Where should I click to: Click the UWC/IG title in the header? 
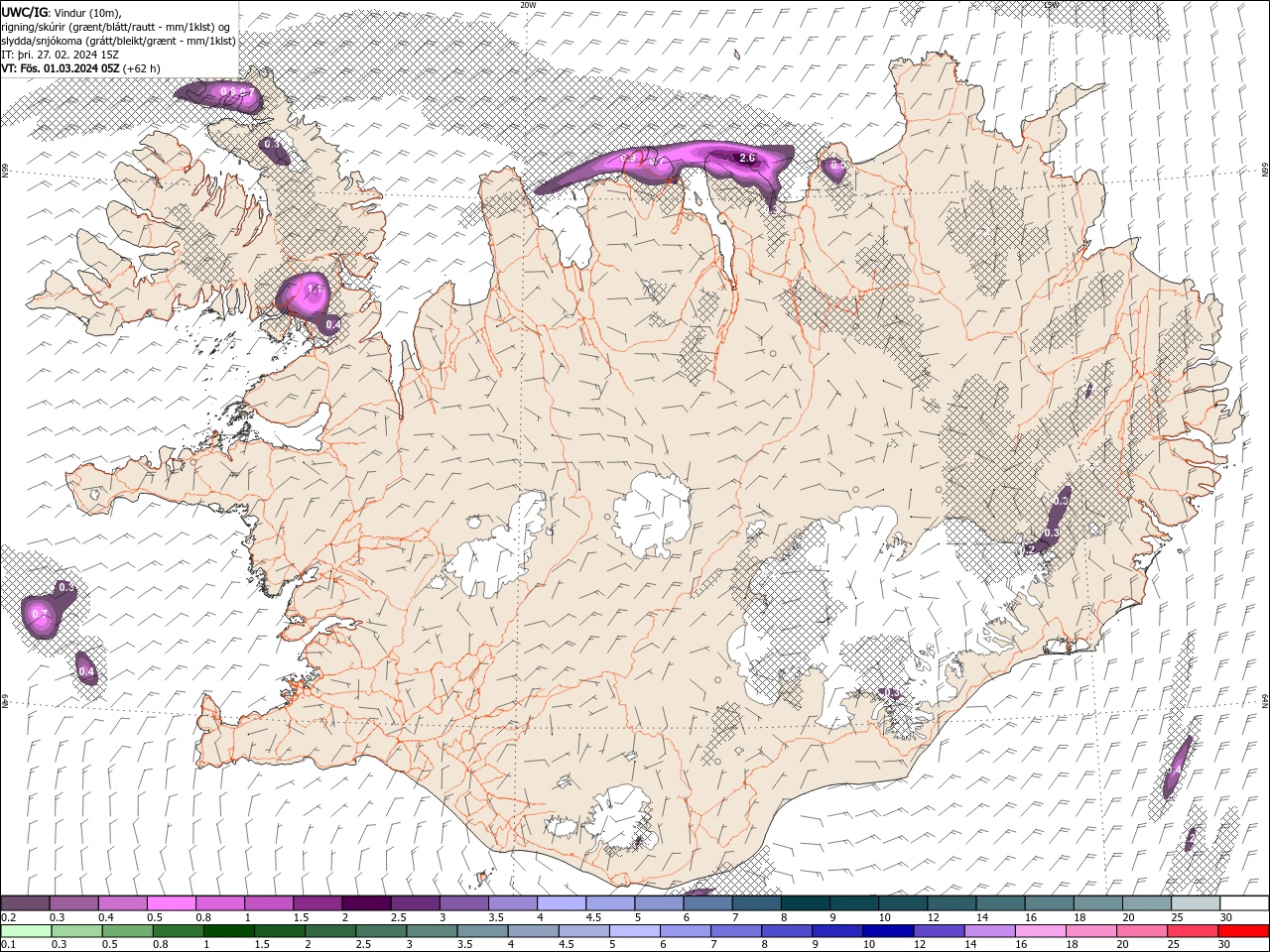click(x=23, y=12)
